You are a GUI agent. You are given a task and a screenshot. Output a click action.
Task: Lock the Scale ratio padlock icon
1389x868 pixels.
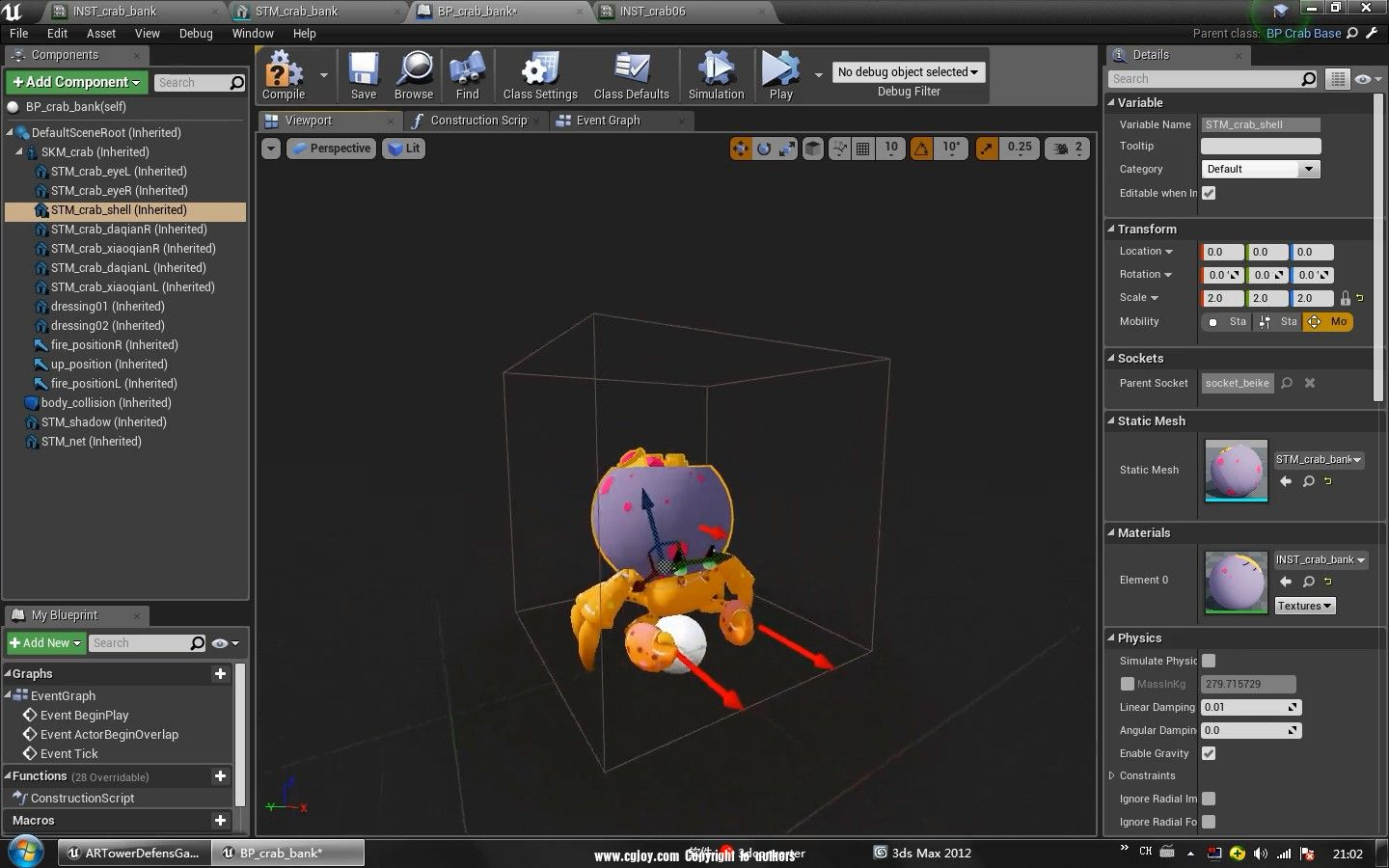click(x=1346, y=298)
